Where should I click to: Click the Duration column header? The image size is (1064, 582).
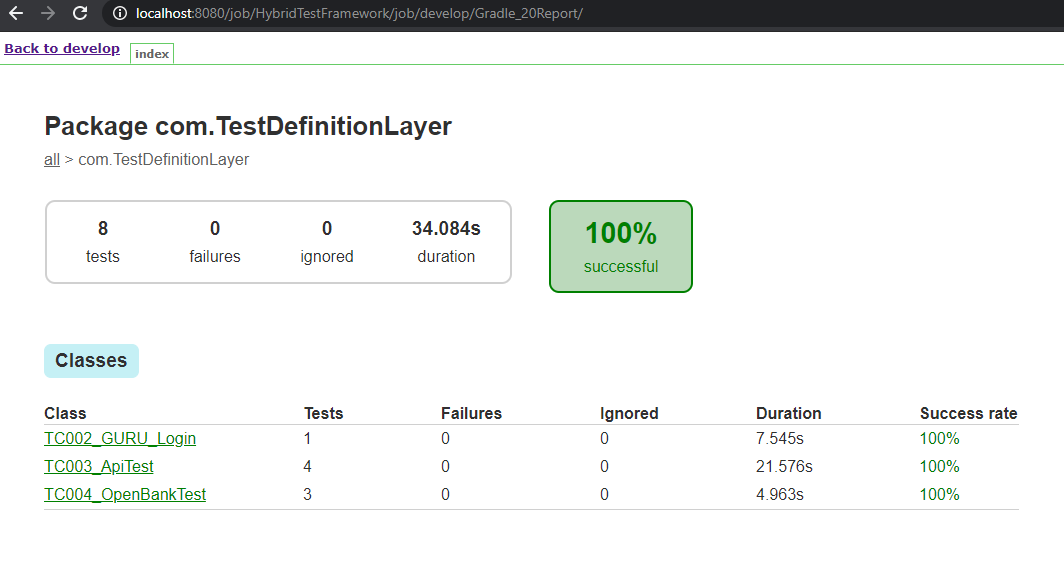tap(788, 413)
